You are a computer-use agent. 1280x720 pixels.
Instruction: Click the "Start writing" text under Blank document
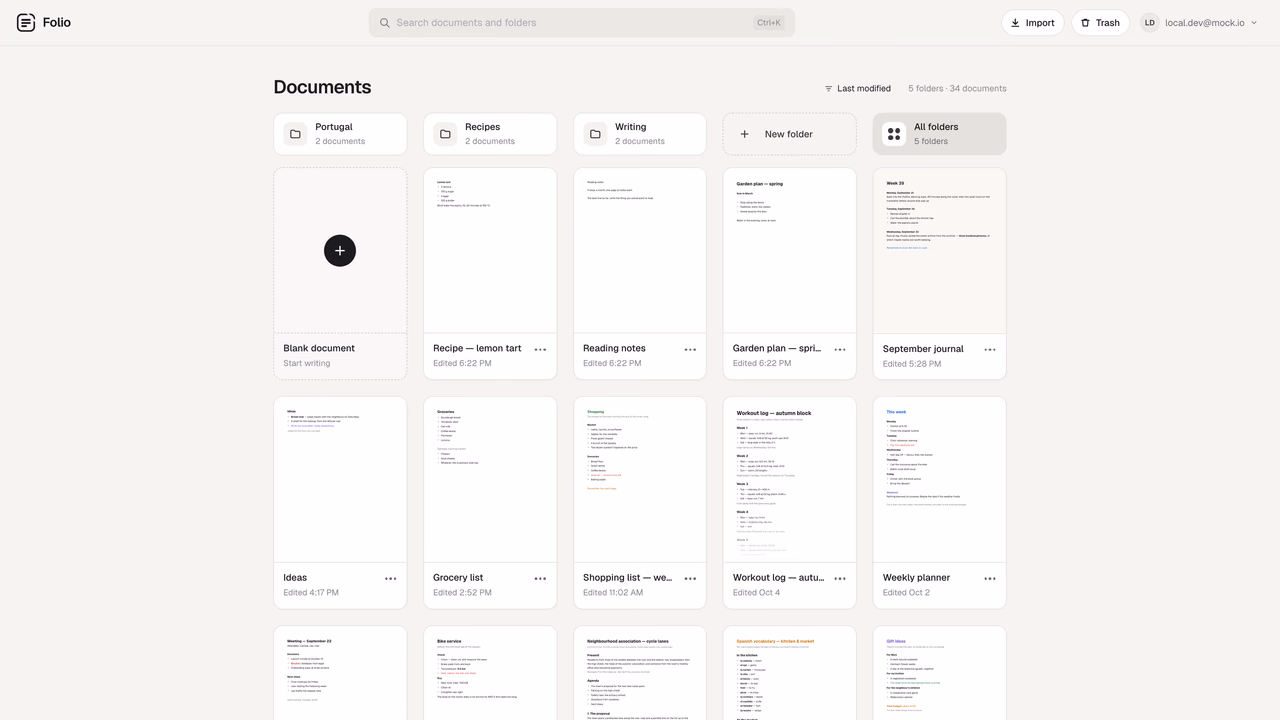click(x=306, y=363)
